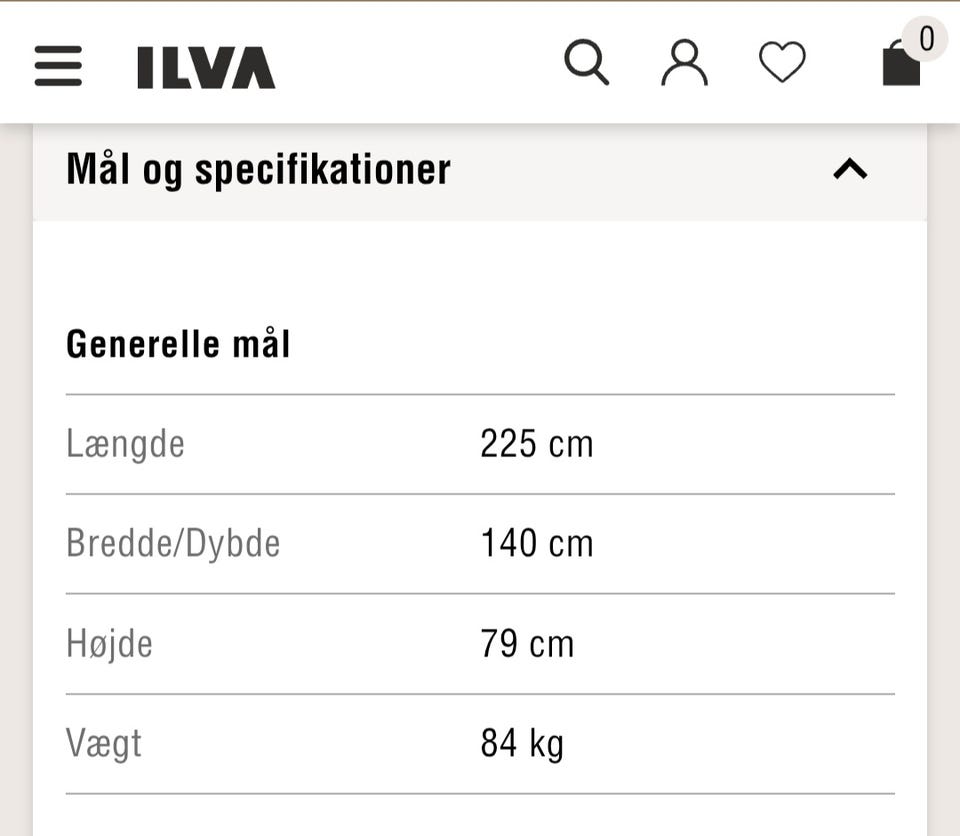Viewport: 960px width, 836px height.
Task: Click the Vægt table row
Action: click(x=480, y=744)
